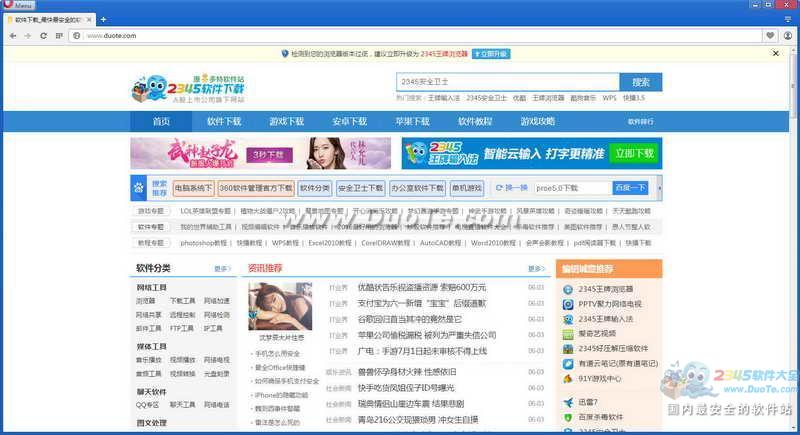Open headline 青岛216公交现猥琐男 冲女生自摸
800x435 pixels.
pos(418,420)
